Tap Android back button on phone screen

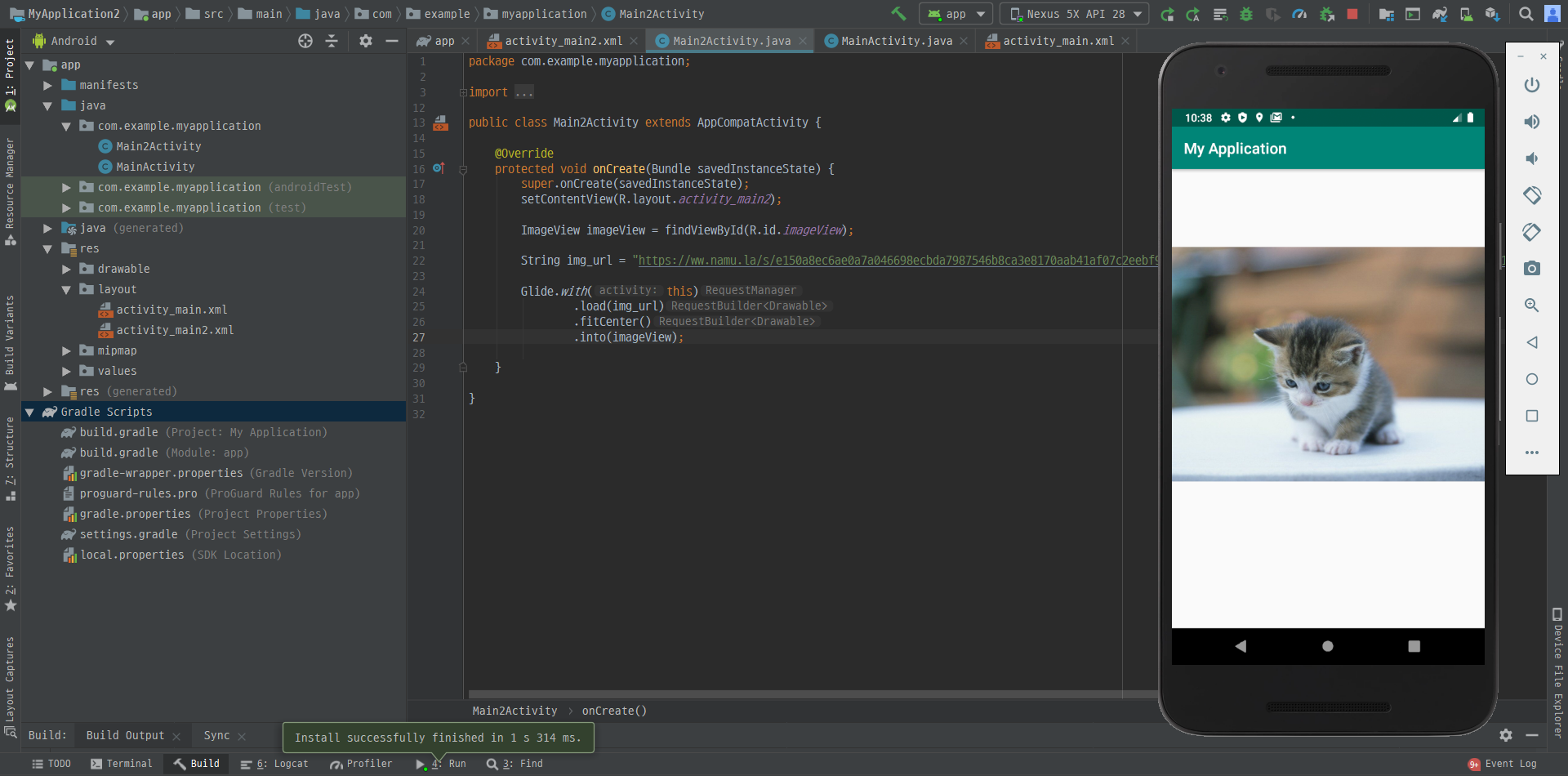(x=1241, y=646)
